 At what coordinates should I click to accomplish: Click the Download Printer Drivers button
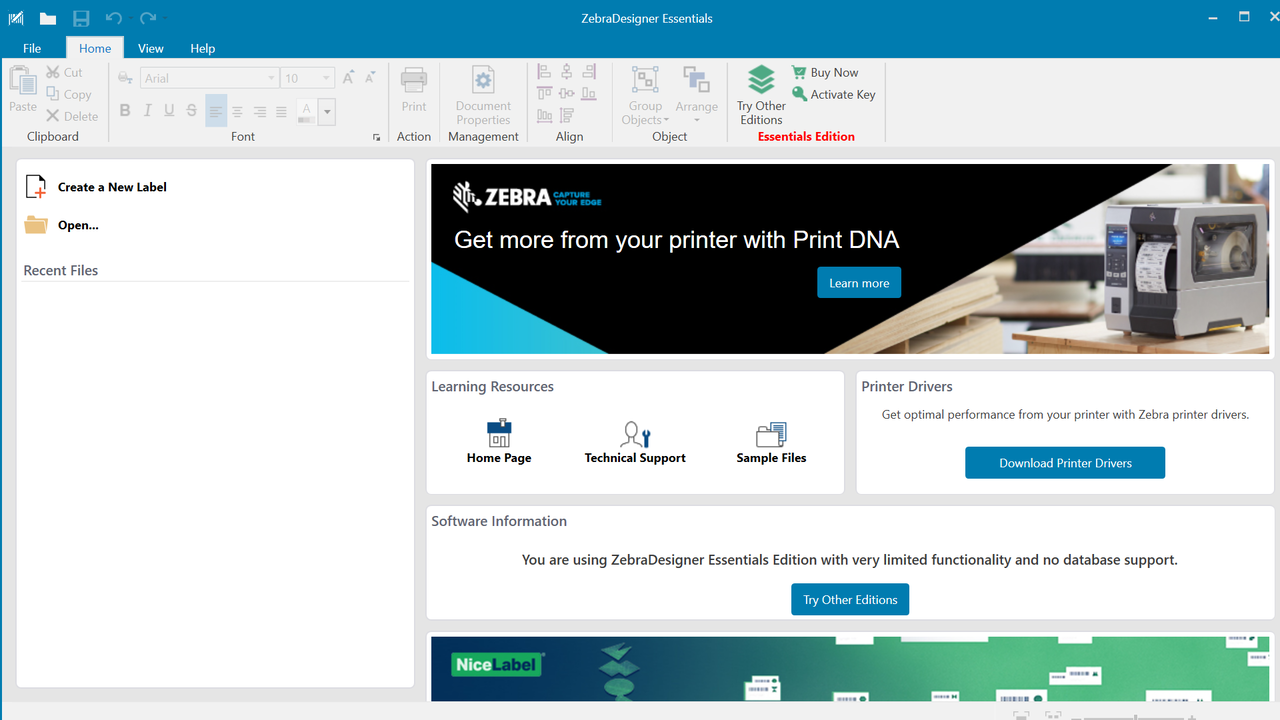[1065, 463]
